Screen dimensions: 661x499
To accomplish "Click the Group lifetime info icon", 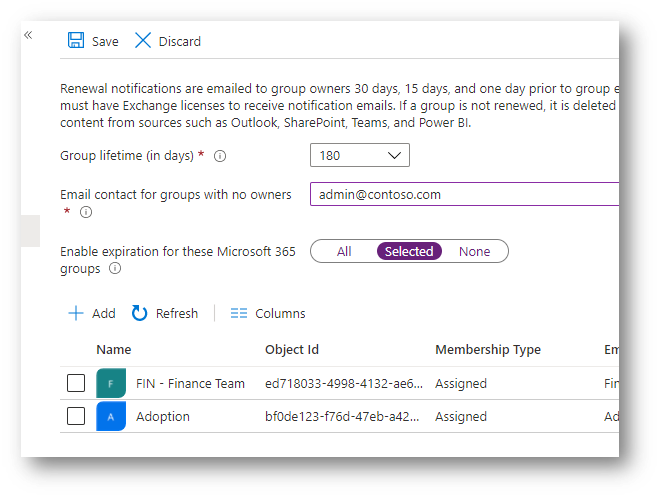I will pos(220,156).
